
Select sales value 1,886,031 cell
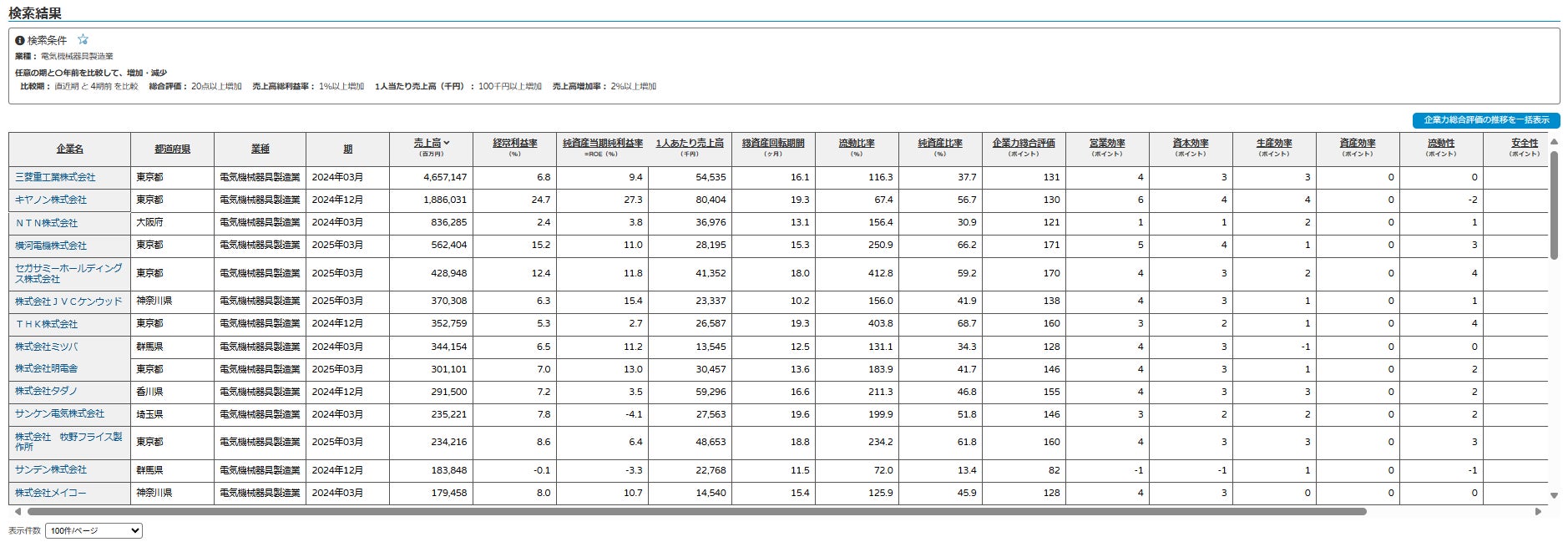pyautogui.click(x=431, y=200)
